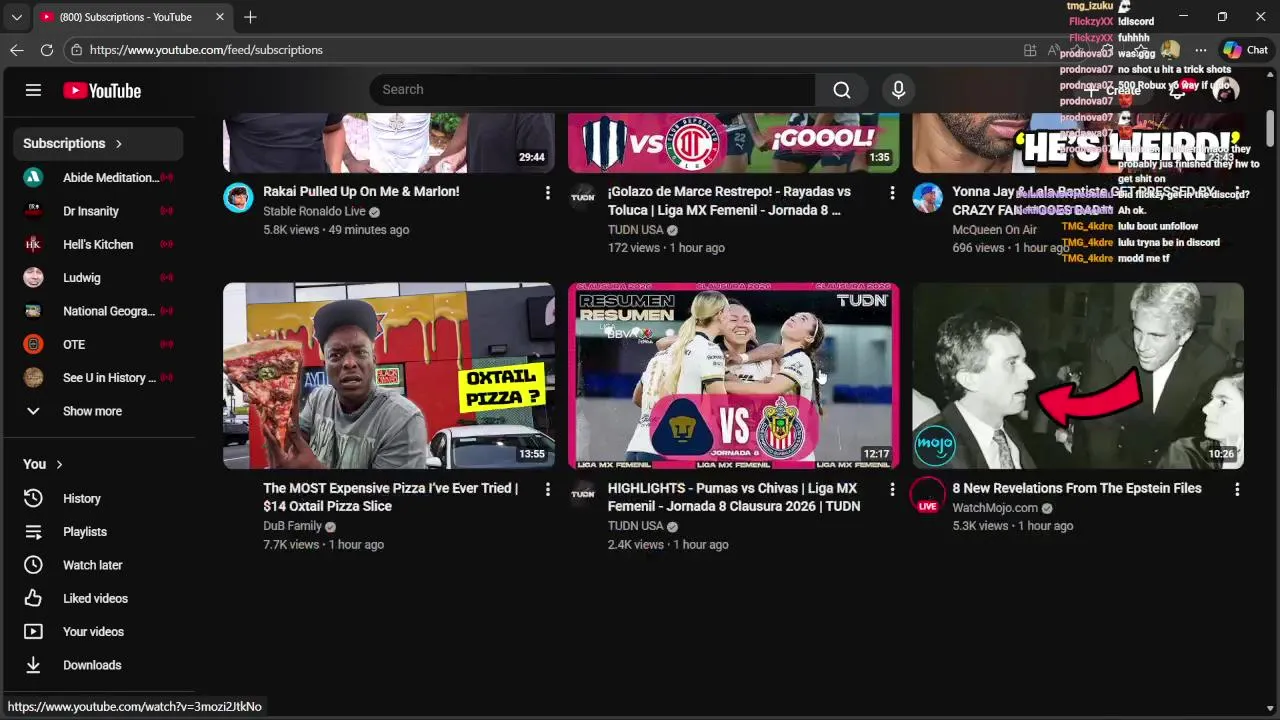Play Pumas vs Chivas highlights thumbnail
The image size is (1280, 720).
(734, 375)
